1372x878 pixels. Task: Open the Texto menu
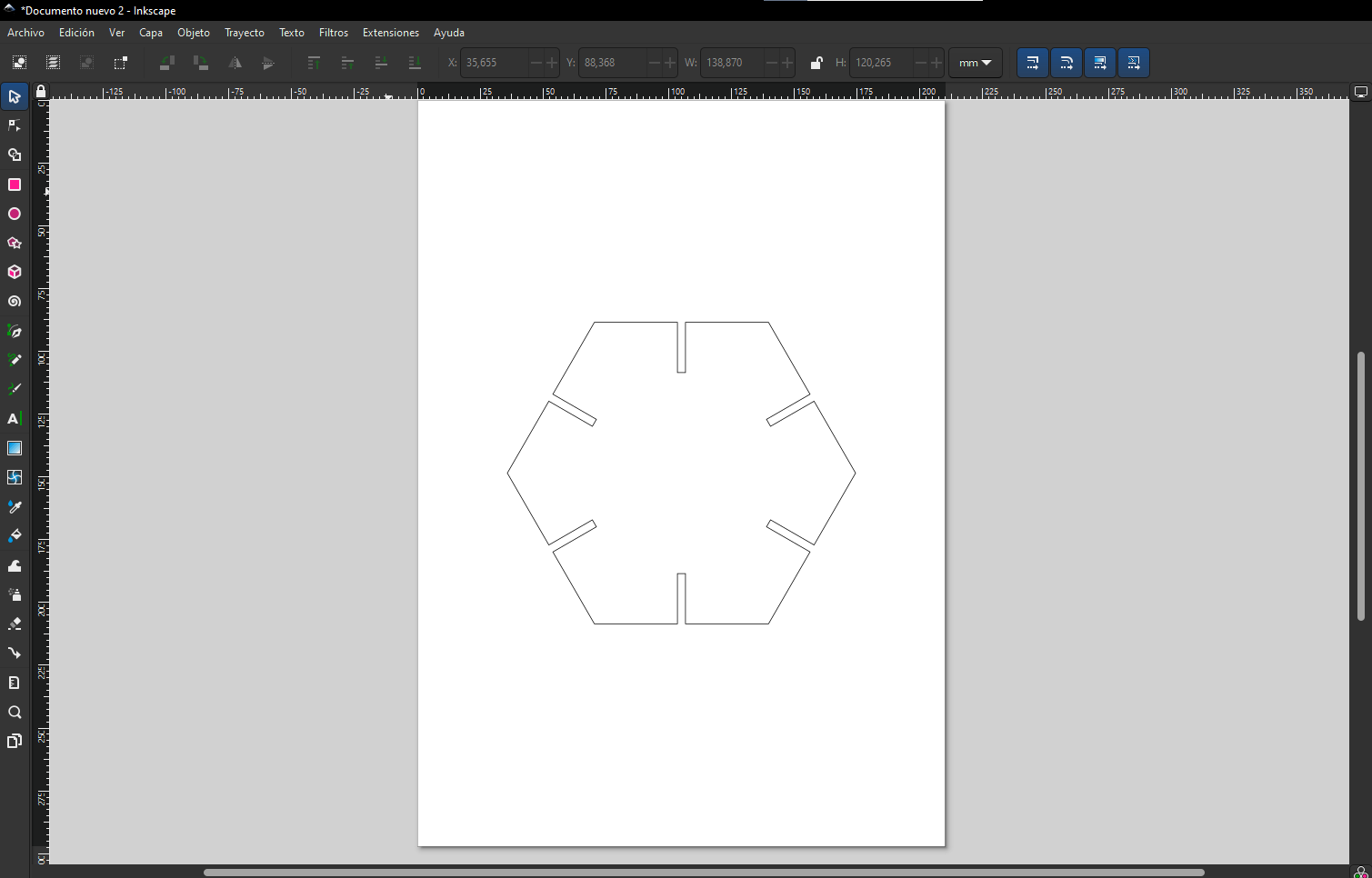(x=292, y=33)
